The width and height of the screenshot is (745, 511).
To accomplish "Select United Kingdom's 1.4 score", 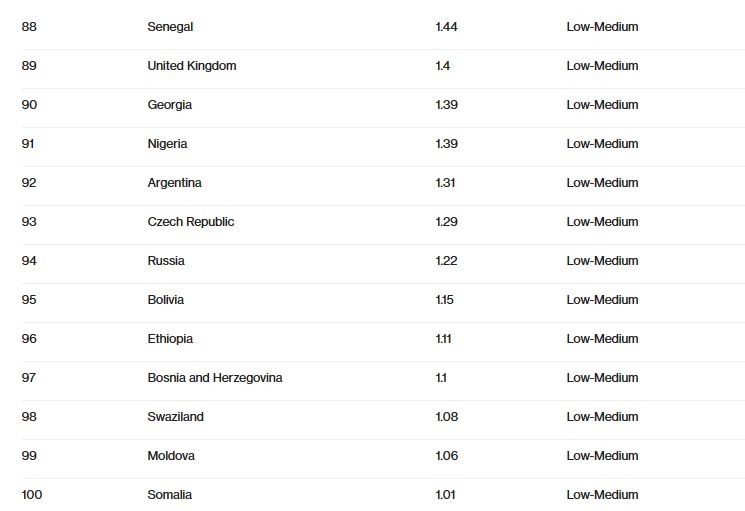I will pos(443,66).
